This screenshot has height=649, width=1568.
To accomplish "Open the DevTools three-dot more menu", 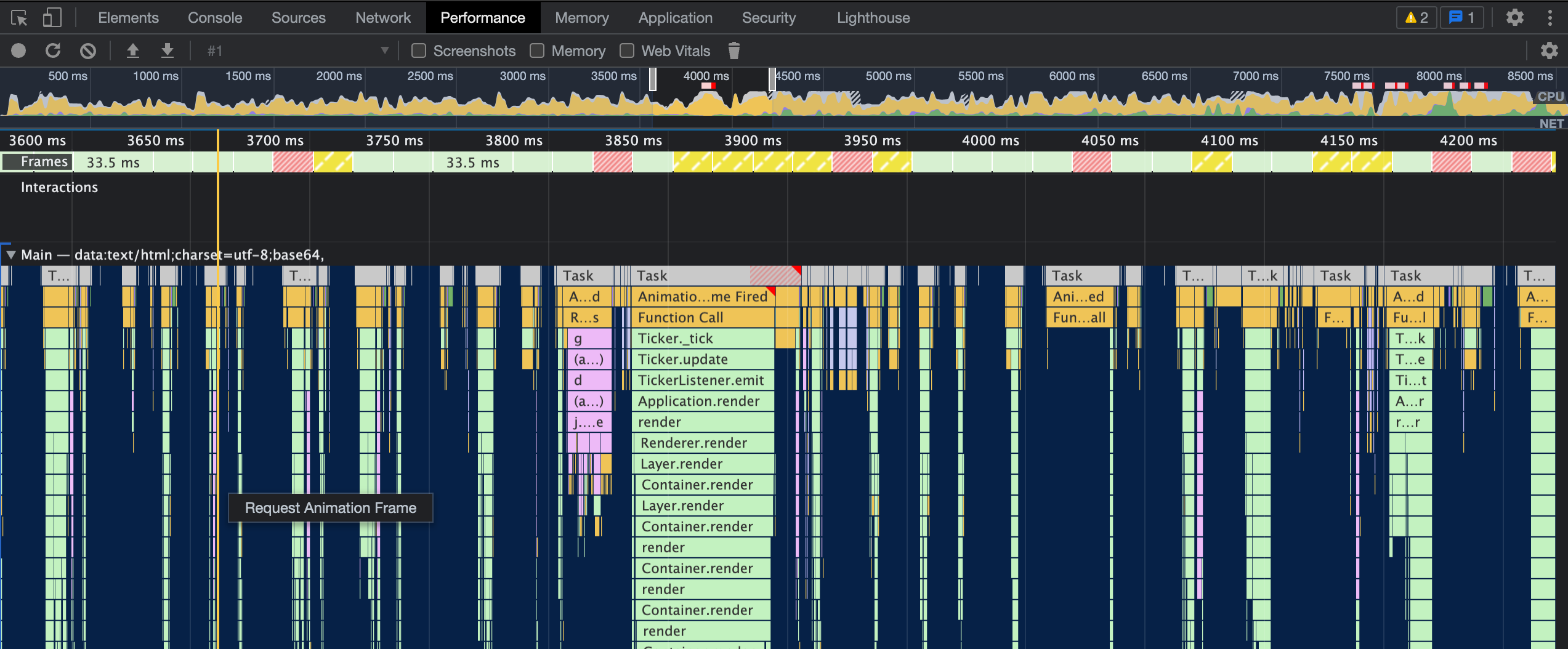I will (1550, 18).
